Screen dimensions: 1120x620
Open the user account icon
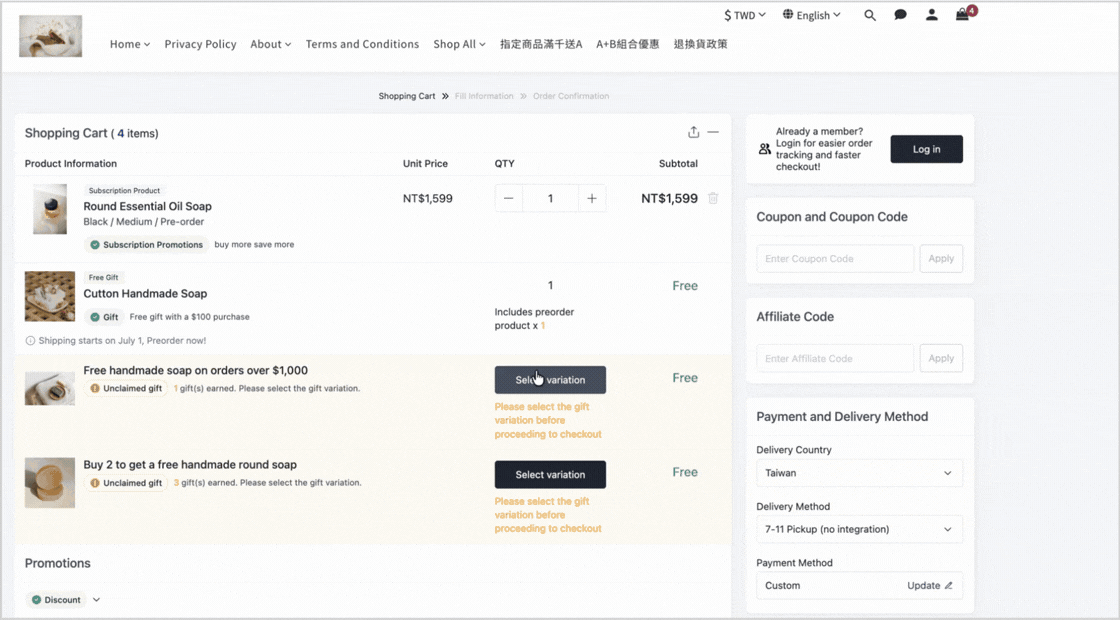(x=931, y=15)
